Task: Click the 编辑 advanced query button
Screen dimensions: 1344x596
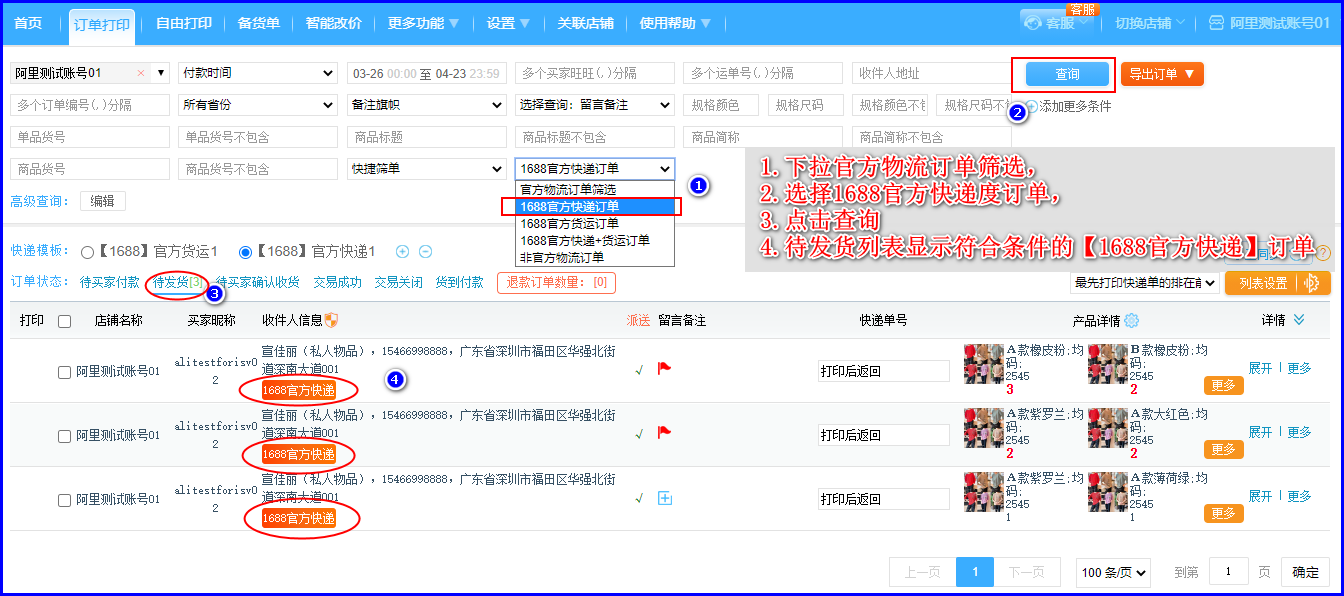Action: point(103,201)
